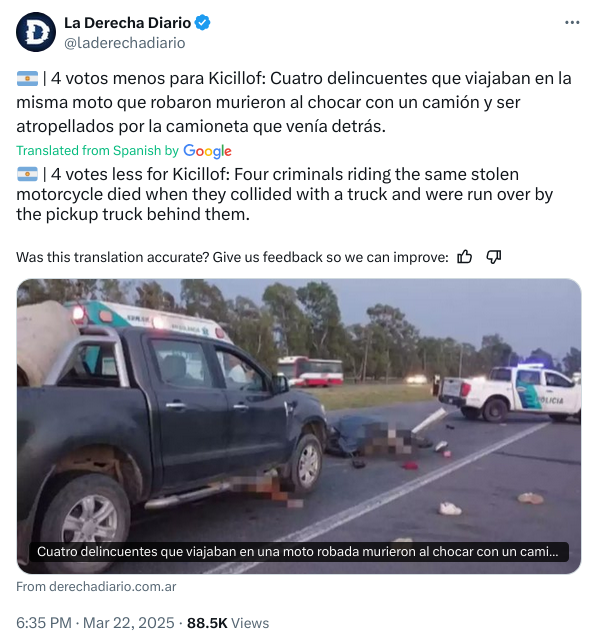Click the Argentina flag emoji in translated text
The height and width of the screenshot is (644, 598).
27,174
